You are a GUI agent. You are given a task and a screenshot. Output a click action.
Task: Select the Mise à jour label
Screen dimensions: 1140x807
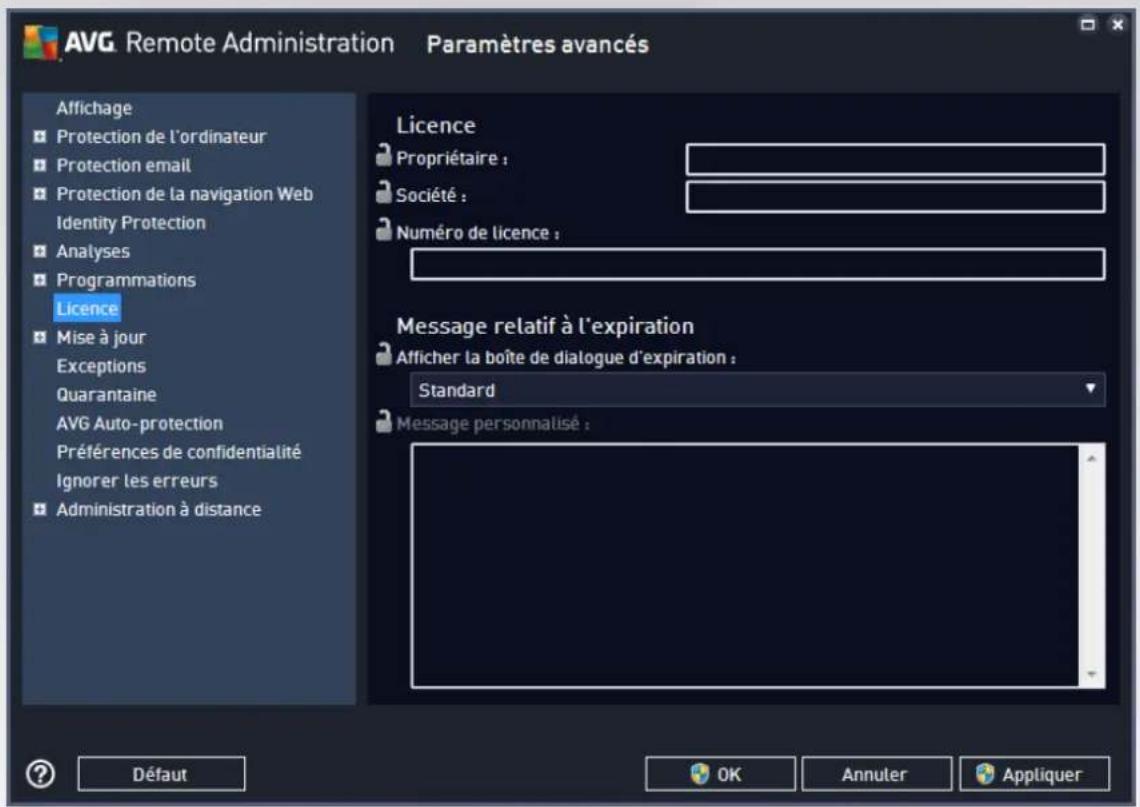coord(101,337)
